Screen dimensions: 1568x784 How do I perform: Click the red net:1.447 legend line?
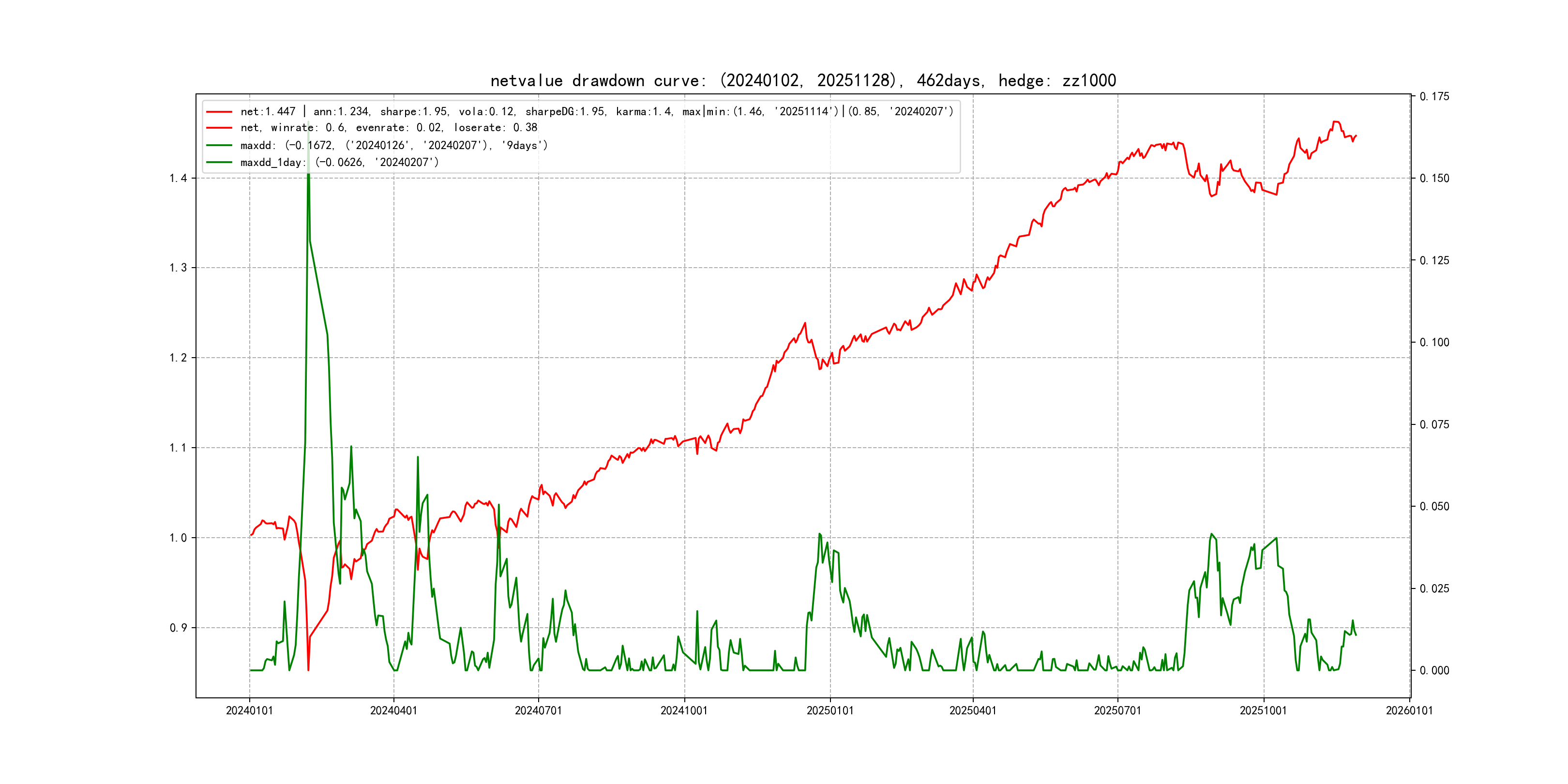coord(219,112)
